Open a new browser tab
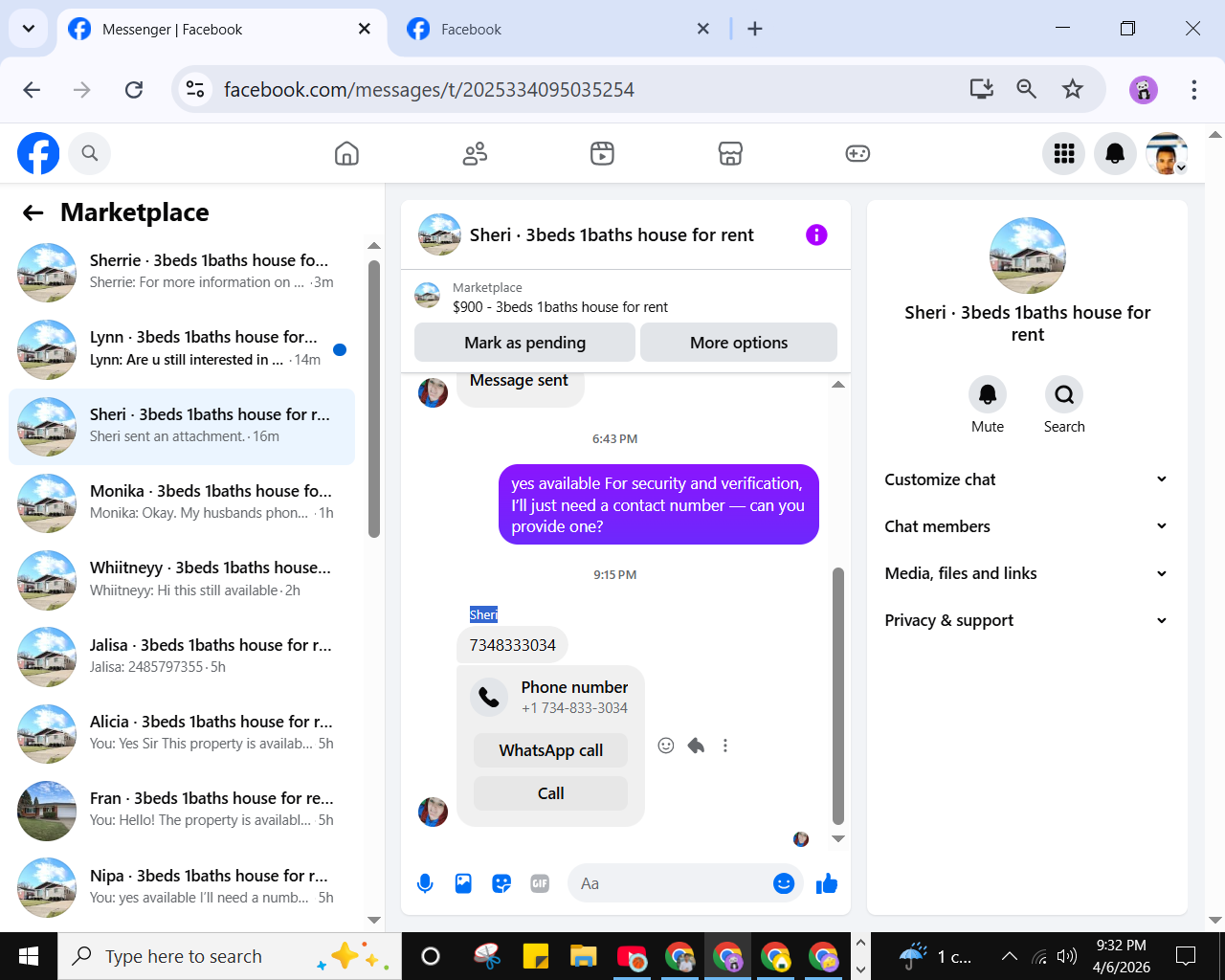 (755, 29)
